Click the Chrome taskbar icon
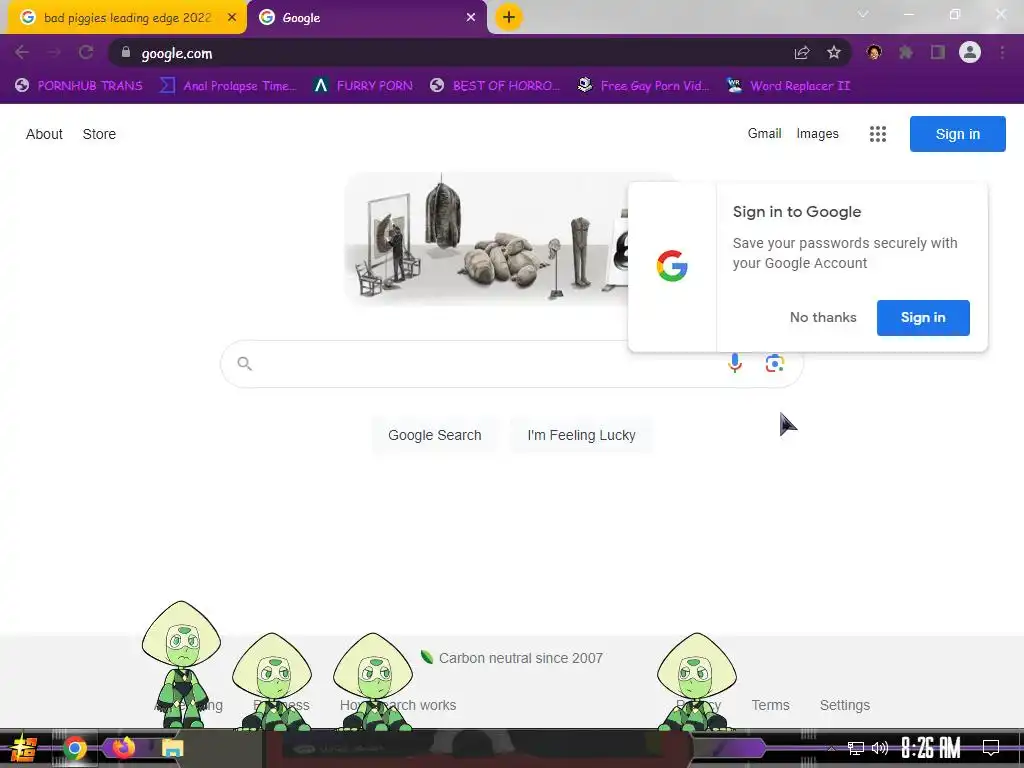 [75, 748]
